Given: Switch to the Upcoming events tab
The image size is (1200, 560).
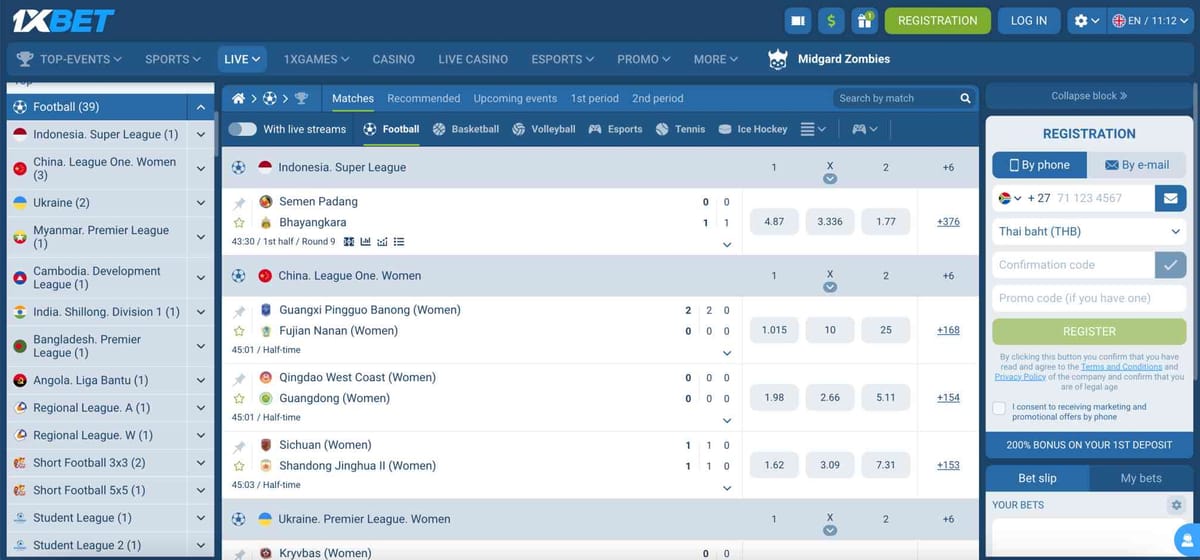Looking at the screenshot, I should tap(515, 98).
